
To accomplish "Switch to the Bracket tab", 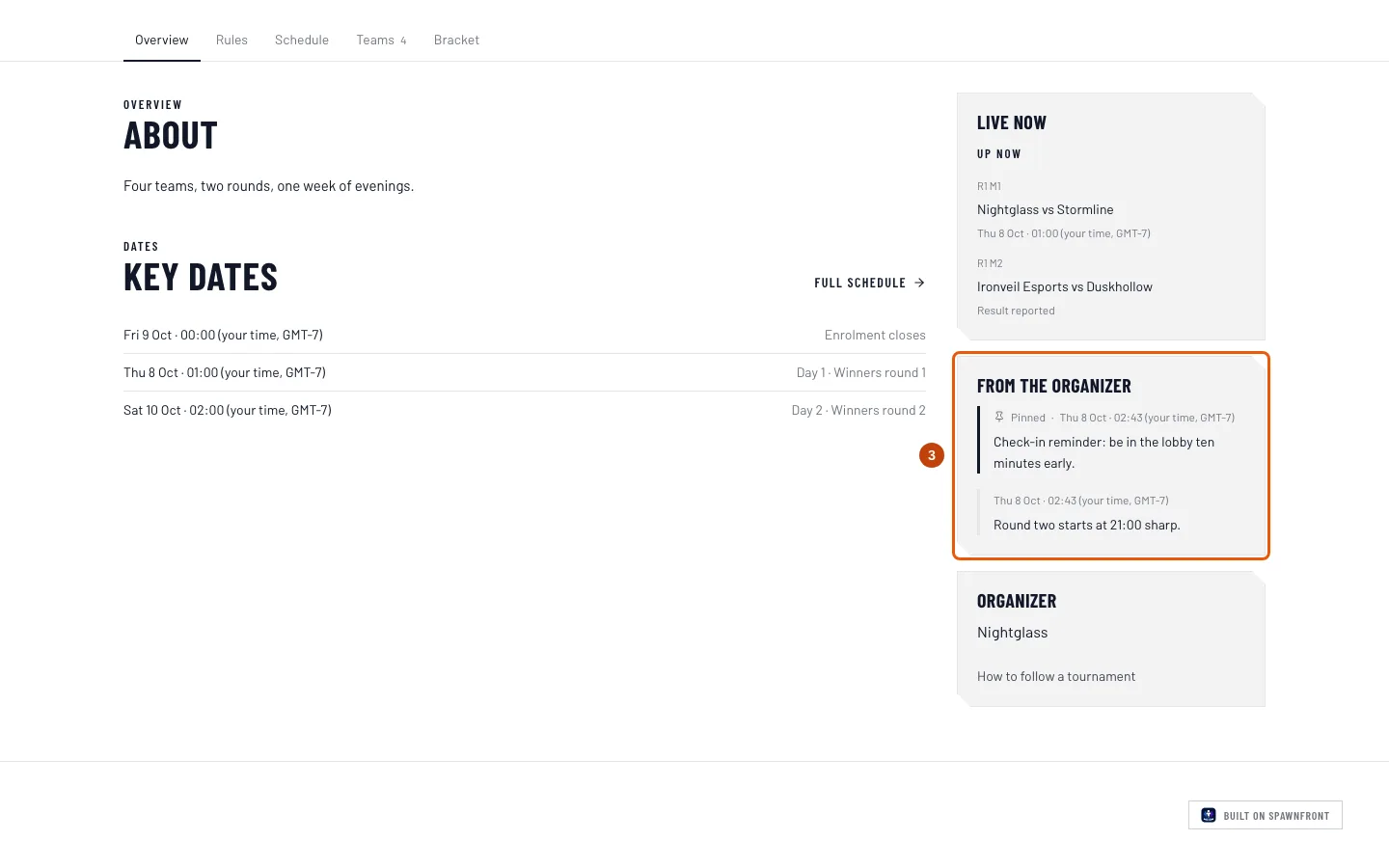I will tap(456, 40).
